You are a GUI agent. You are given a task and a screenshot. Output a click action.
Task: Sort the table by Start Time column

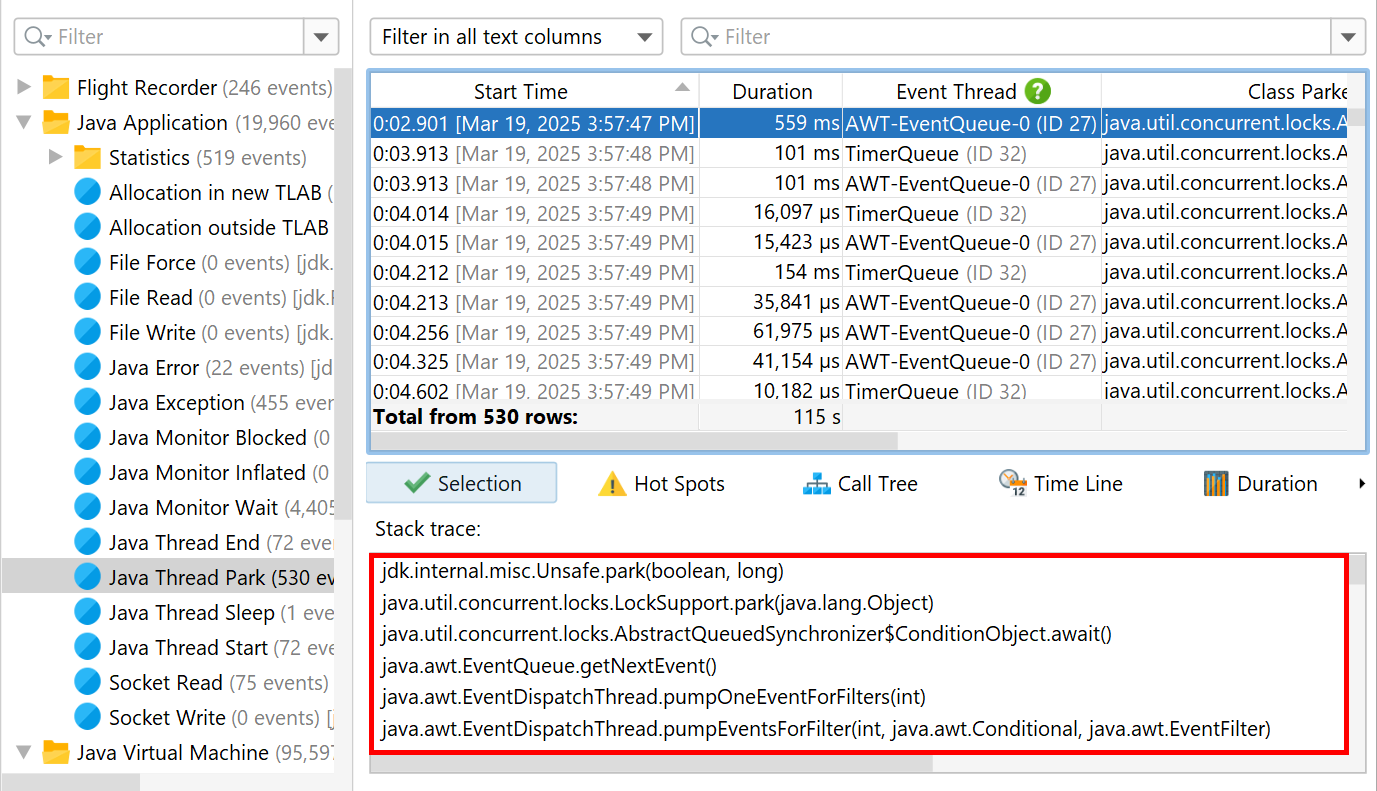pos(520,92)
